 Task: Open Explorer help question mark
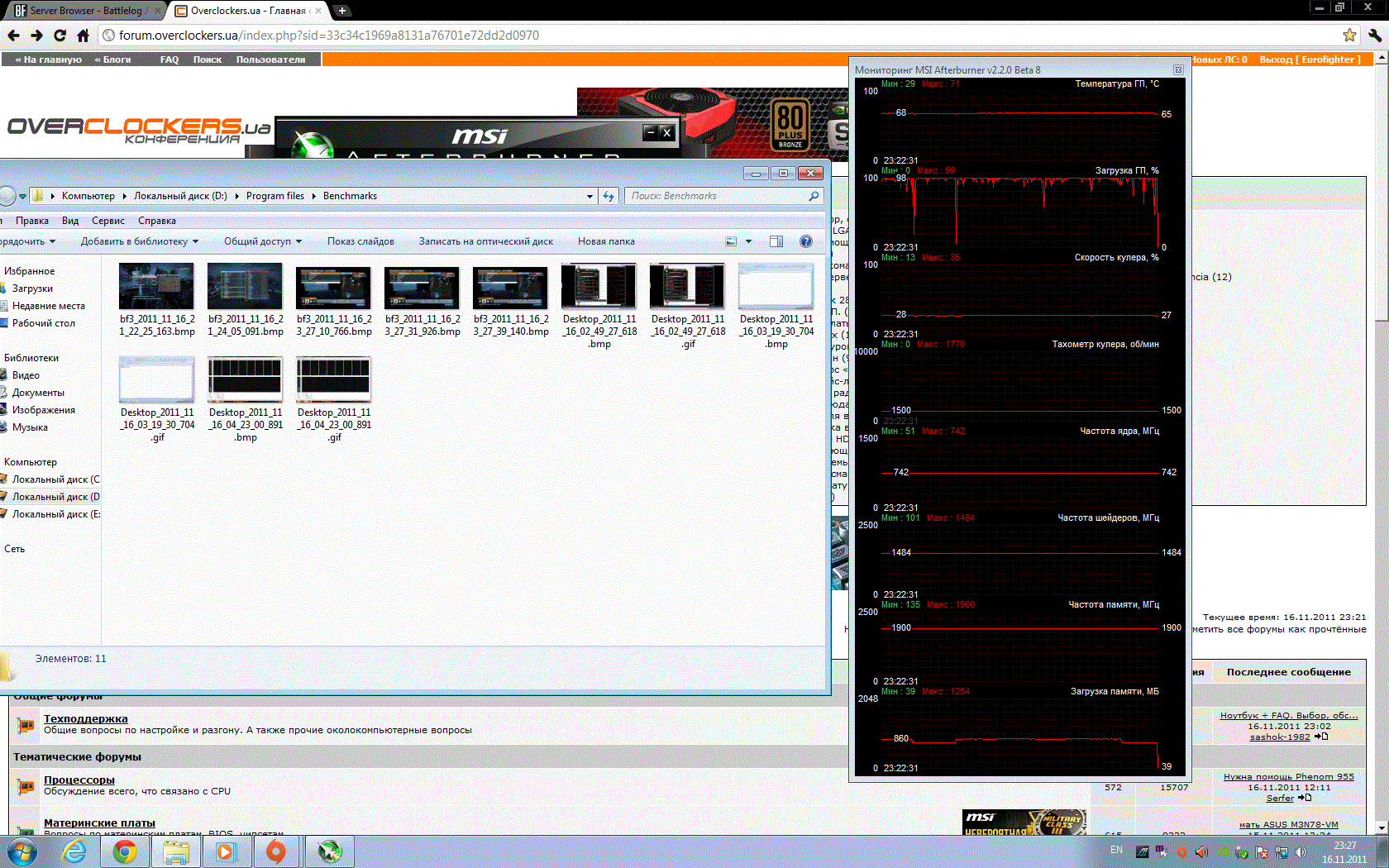806,241
